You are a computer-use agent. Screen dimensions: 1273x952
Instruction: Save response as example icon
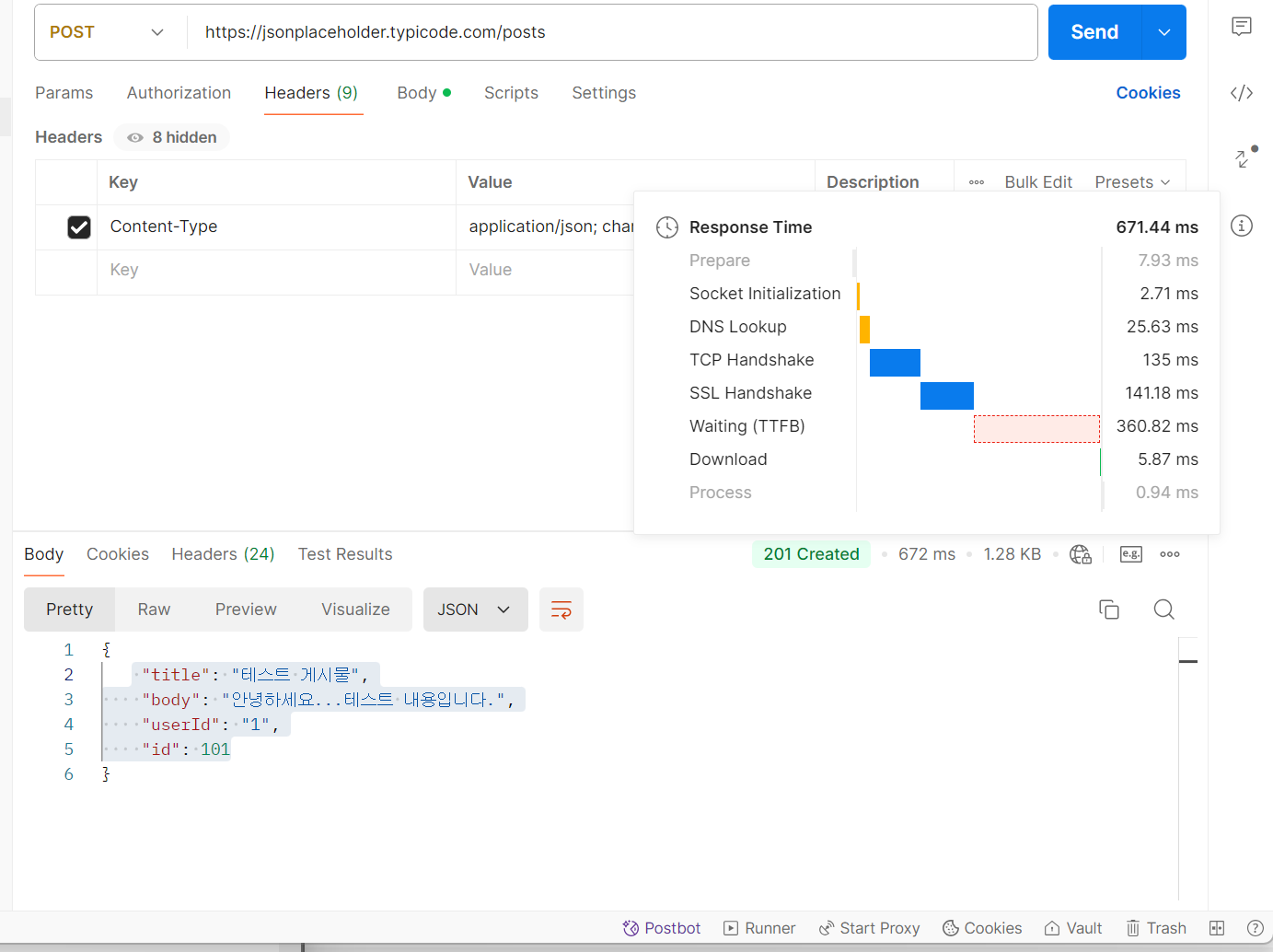pos(1131,554)
